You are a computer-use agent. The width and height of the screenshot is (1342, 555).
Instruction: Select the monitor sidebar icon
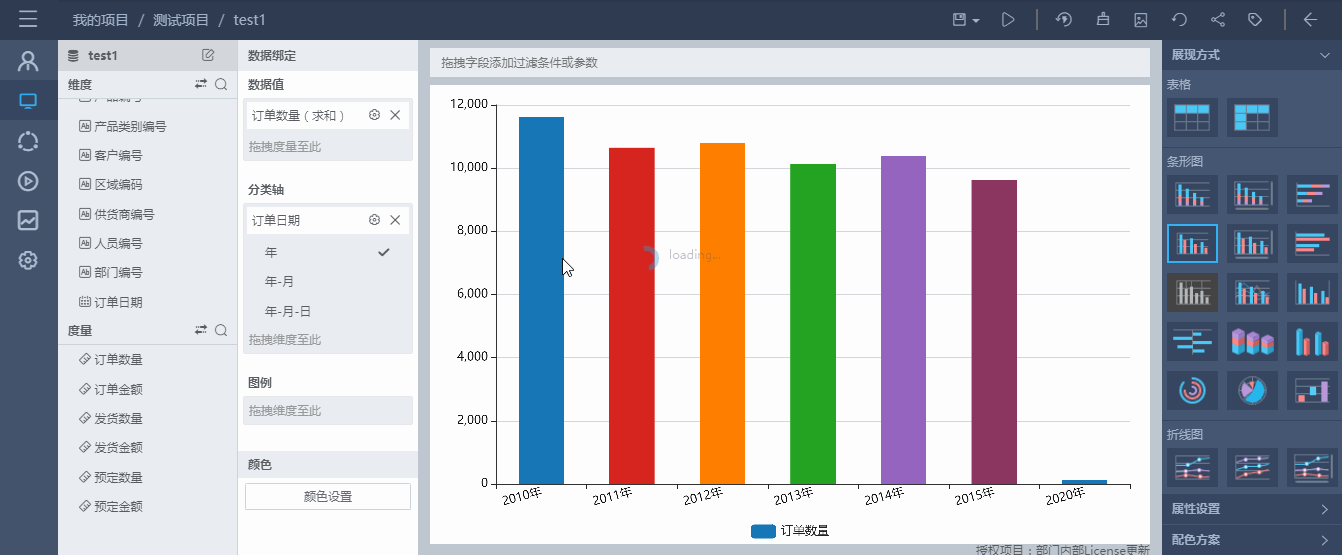(28, 101)
